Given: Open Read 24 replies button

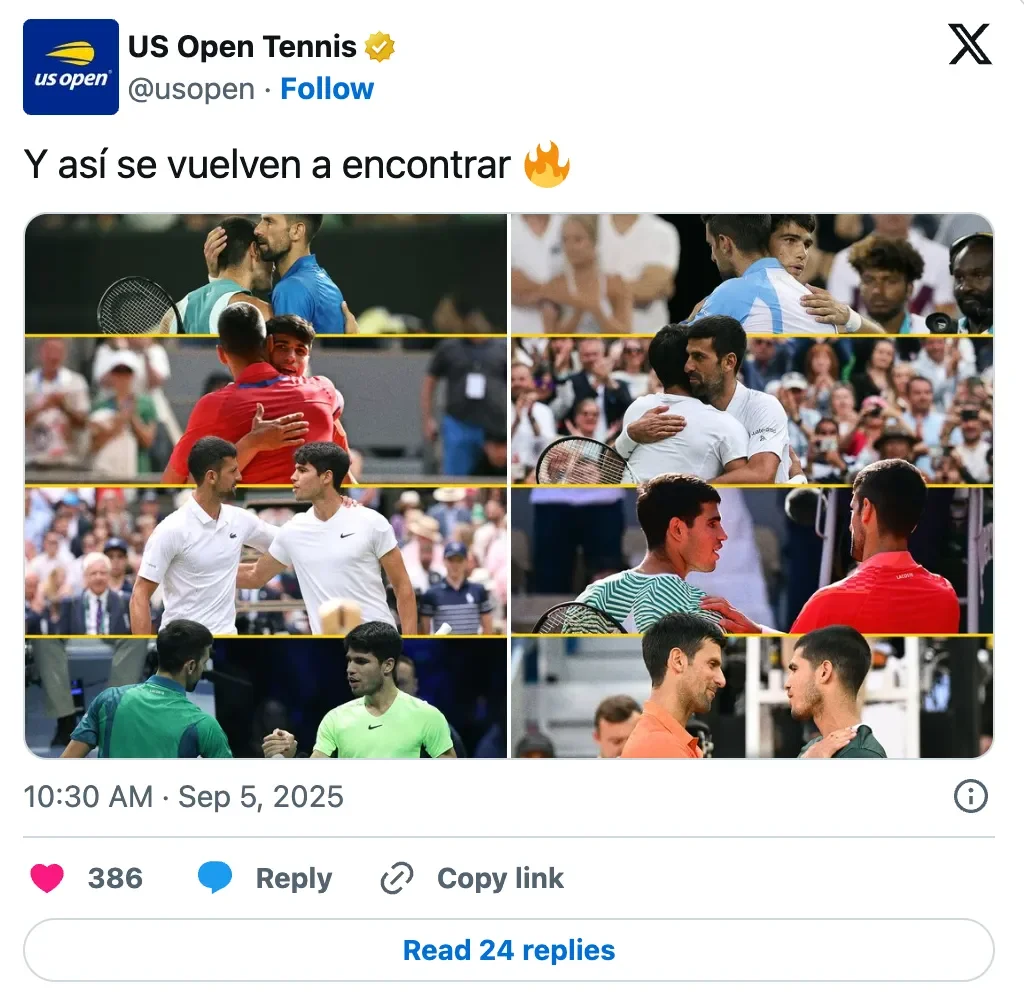Looking at the screenshot, I should (509, 950).
